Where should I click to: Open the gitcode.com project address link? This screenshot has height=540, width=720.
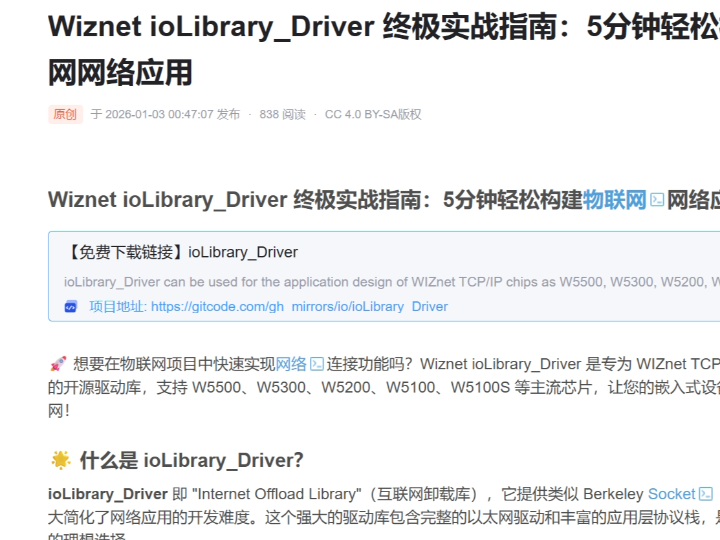299,307
